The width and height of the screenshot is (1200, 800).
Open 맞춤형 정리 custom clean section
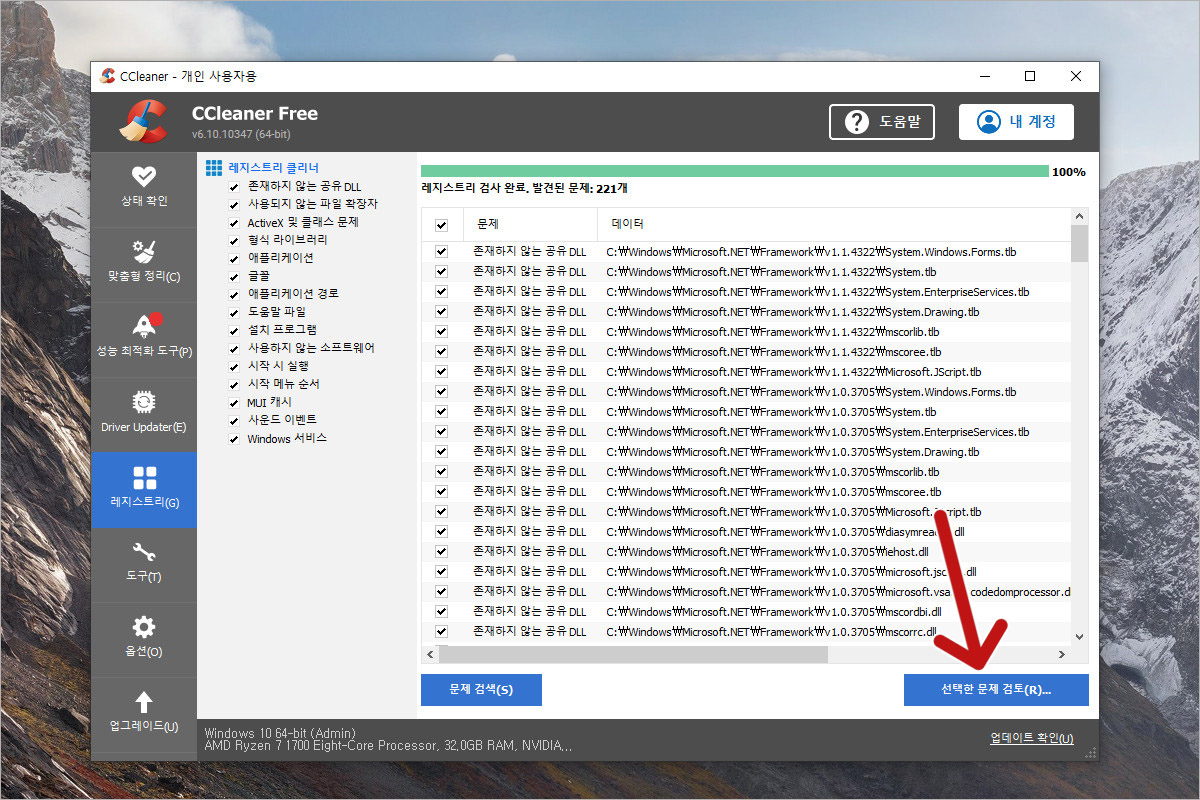pyautogui.click(x=144, y=263)
